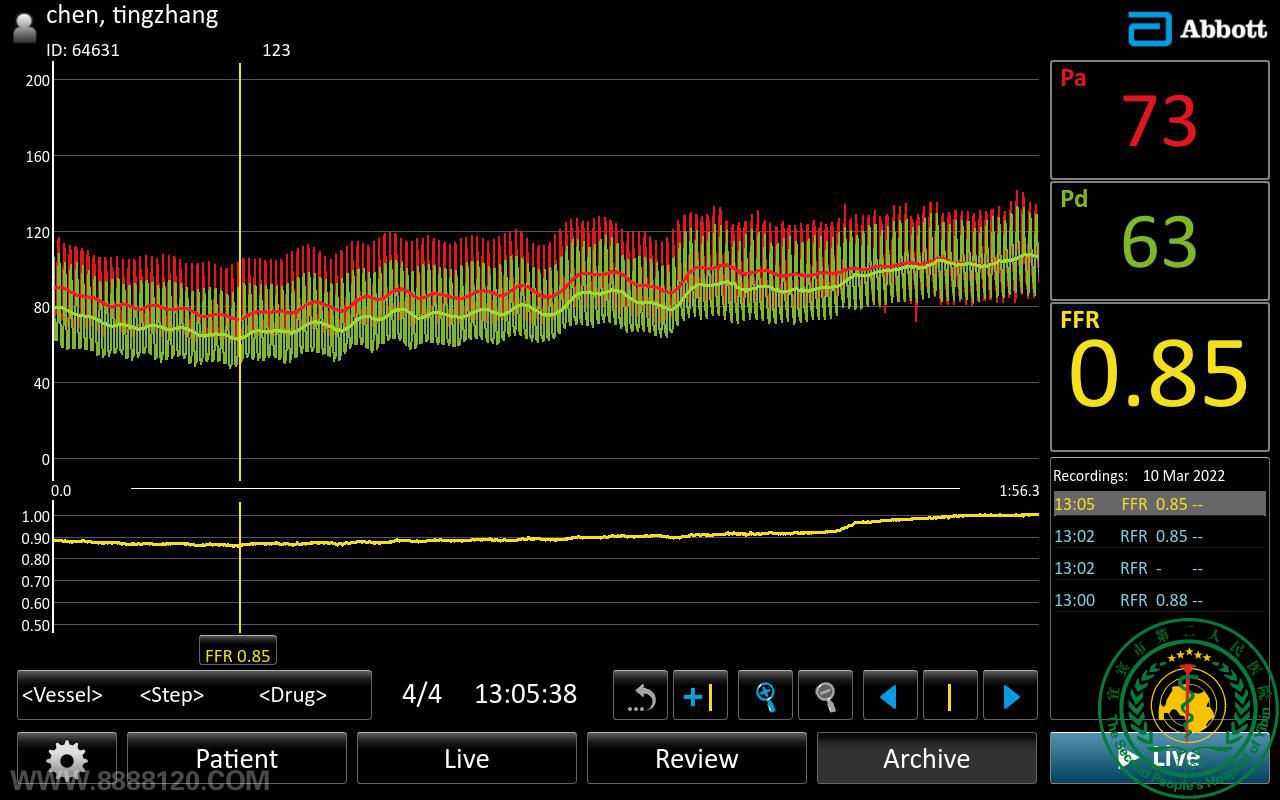Move cursor left with blue arrow

(x=890, y=695)
